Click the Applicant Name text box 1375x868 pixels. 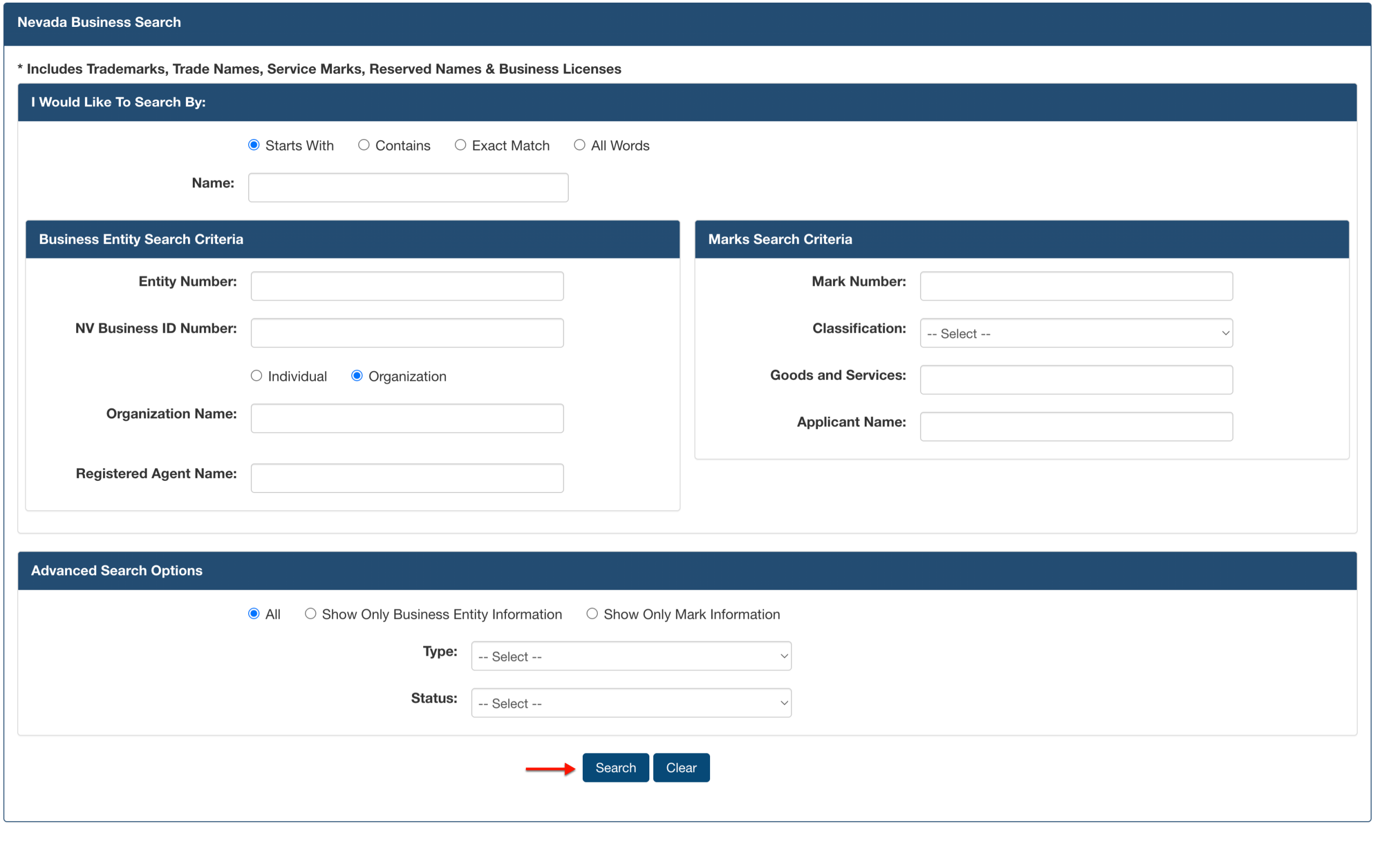(x=1076, y=426)
